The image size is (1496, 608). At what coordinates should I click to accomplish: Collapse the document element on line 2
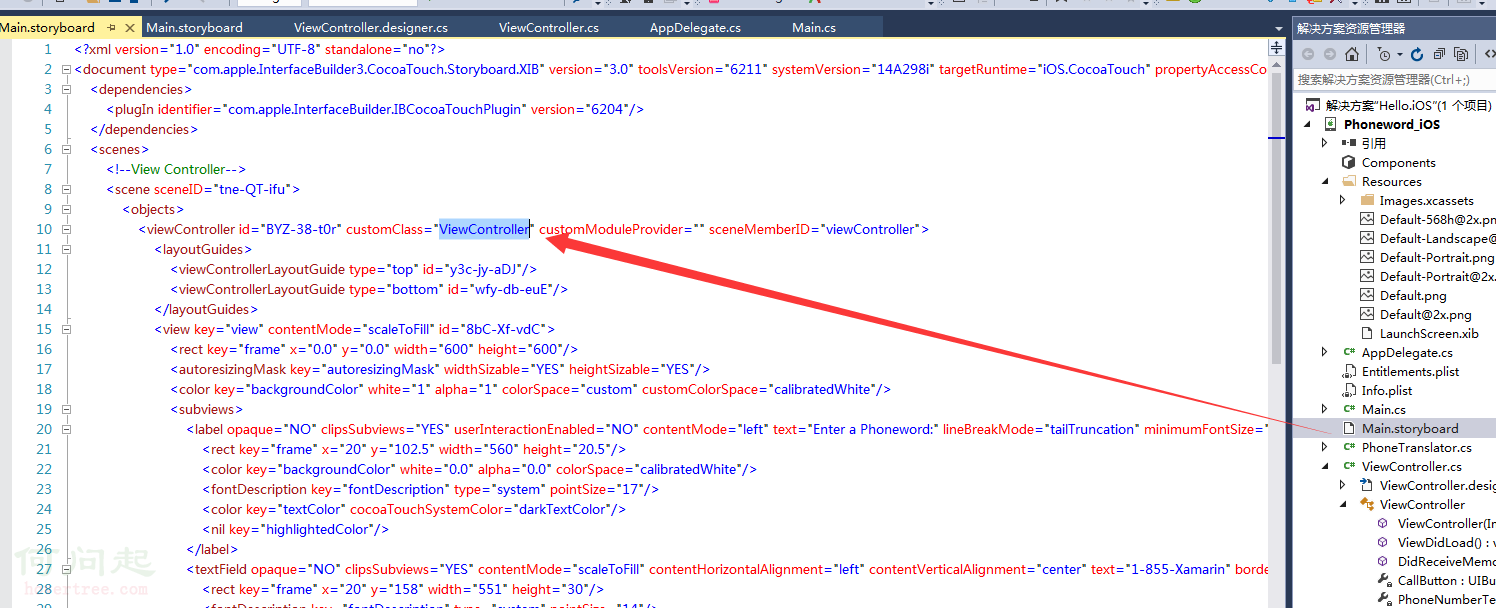65,70
